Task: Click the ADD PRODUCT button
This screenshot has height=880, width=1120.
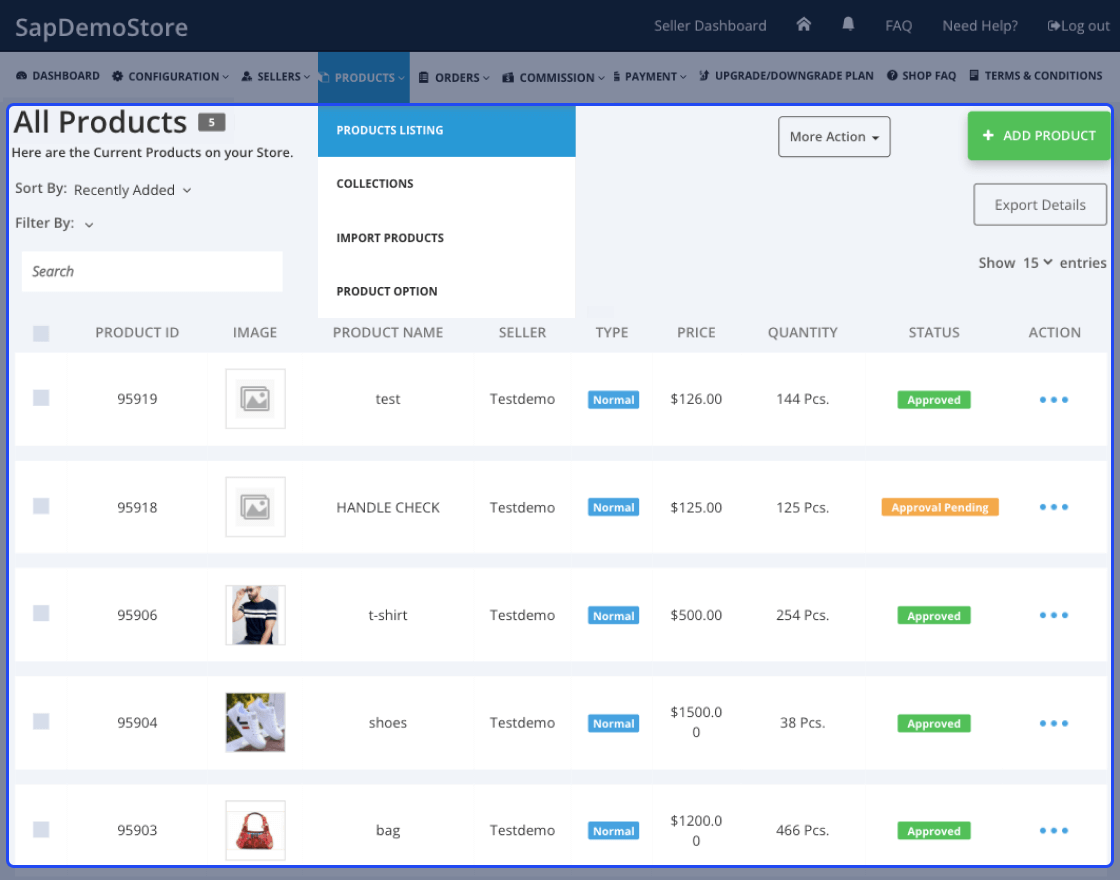Action: click(x=1038, y=136)
